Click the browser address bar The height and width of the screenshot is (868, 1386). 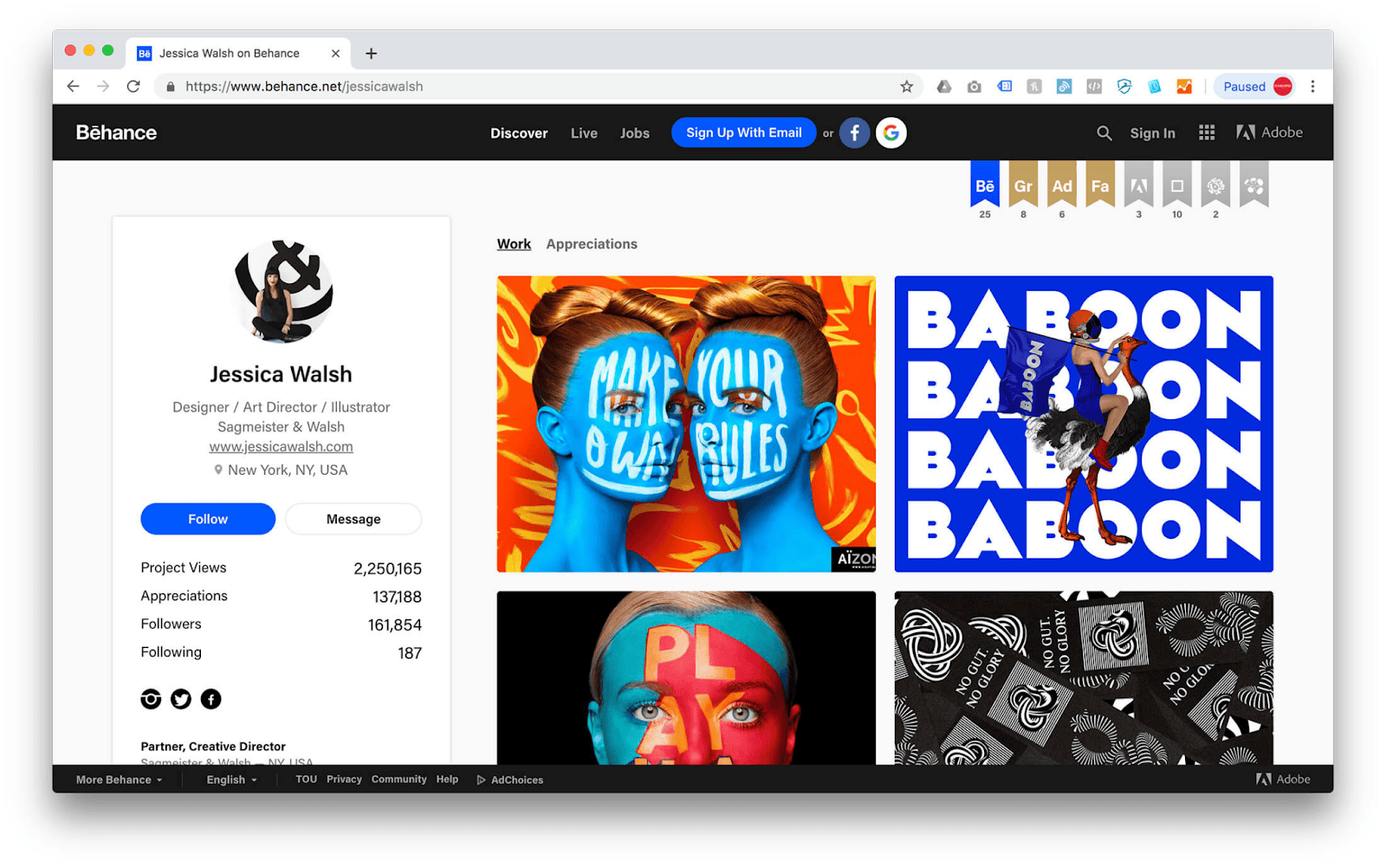(537, 87)
